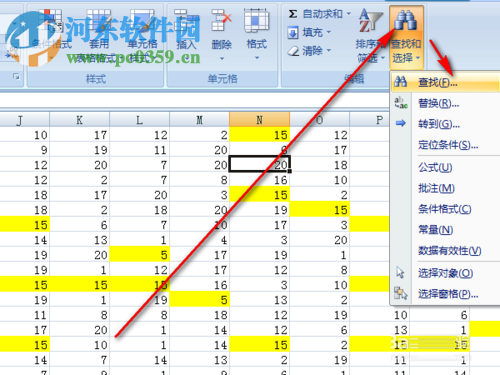Expand the AutoSum (自动求和) dropdown arrow
Screen dimensions: 500x375
(x=348, y=14)
